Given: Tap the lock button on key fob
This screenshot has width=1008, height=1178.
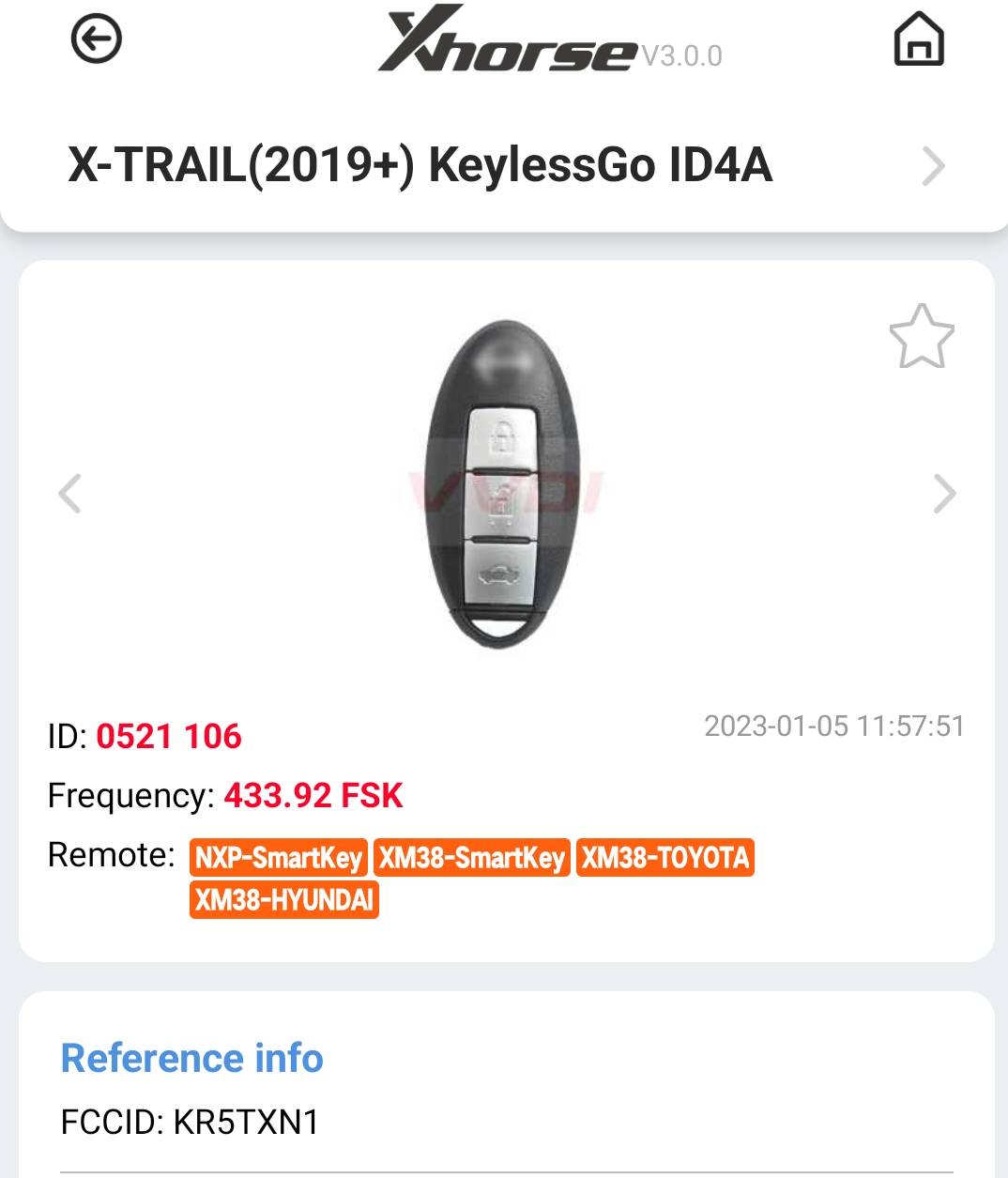Looking at the screenshot, I should 504,436.
